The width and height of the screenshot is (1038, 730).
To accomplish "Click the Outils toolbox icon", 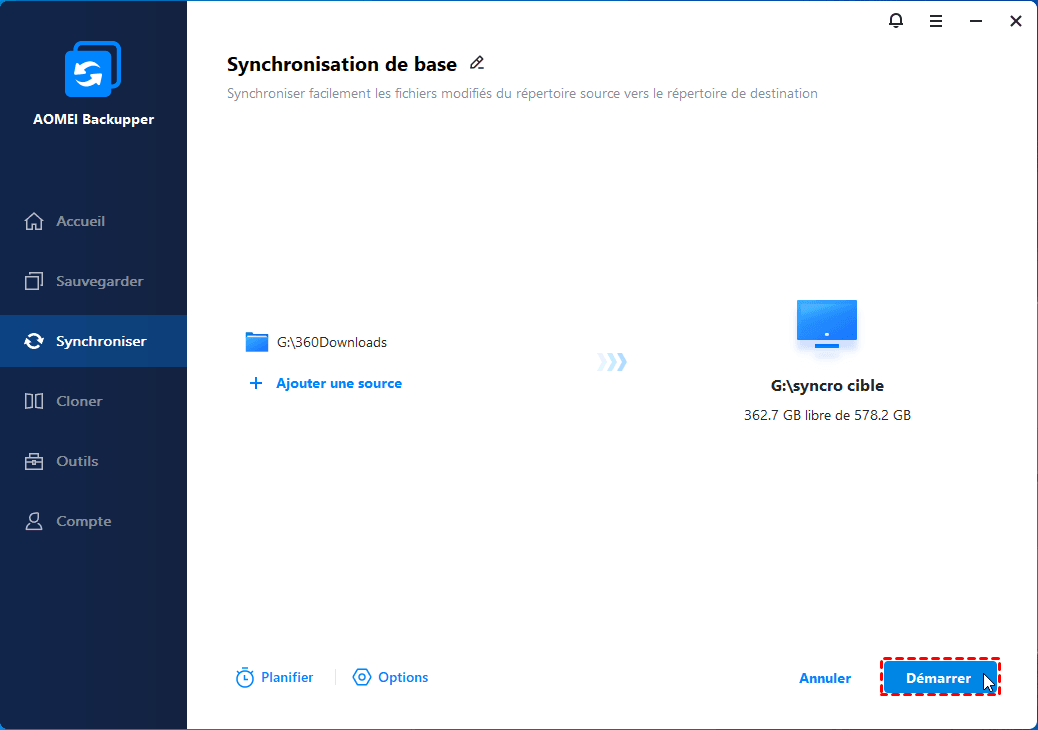I will click(34, 461).
